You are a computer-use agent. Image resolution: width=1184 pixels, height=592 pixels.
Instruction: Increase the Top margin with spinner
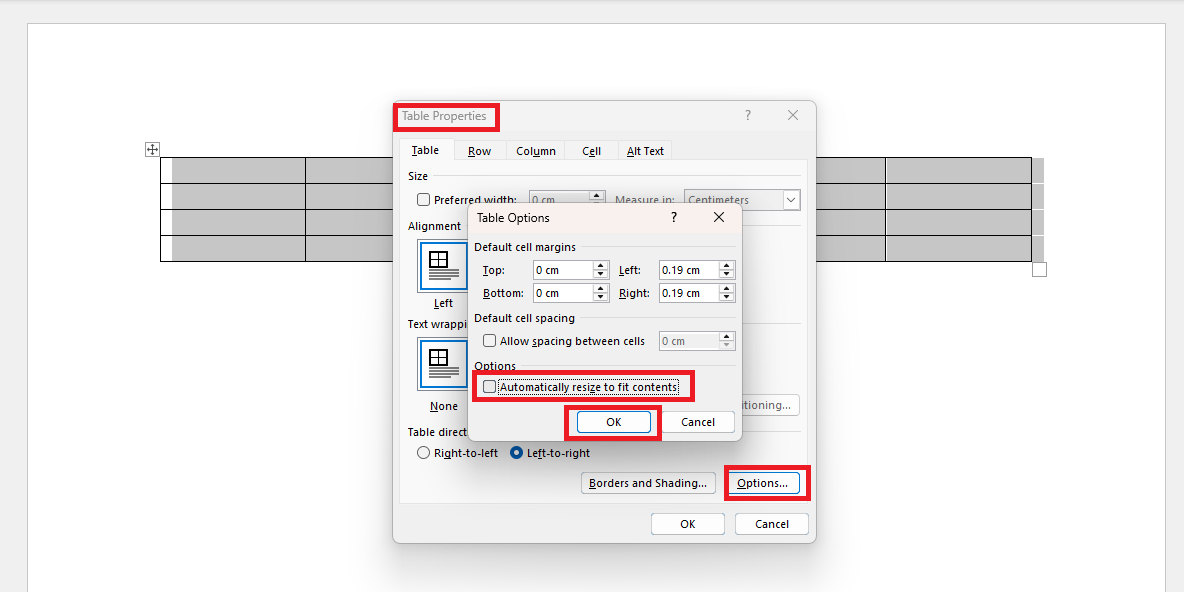(x=601, y=266)
